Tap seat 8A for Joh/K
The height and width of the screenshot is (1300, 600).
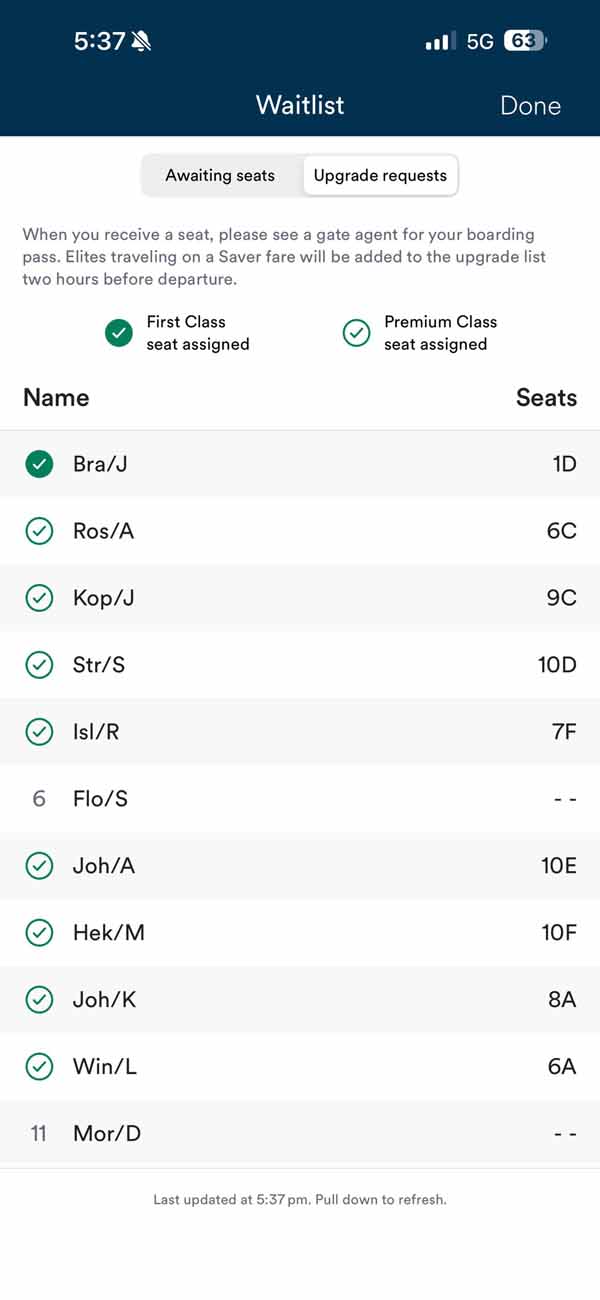click(x=562, y=1000)
